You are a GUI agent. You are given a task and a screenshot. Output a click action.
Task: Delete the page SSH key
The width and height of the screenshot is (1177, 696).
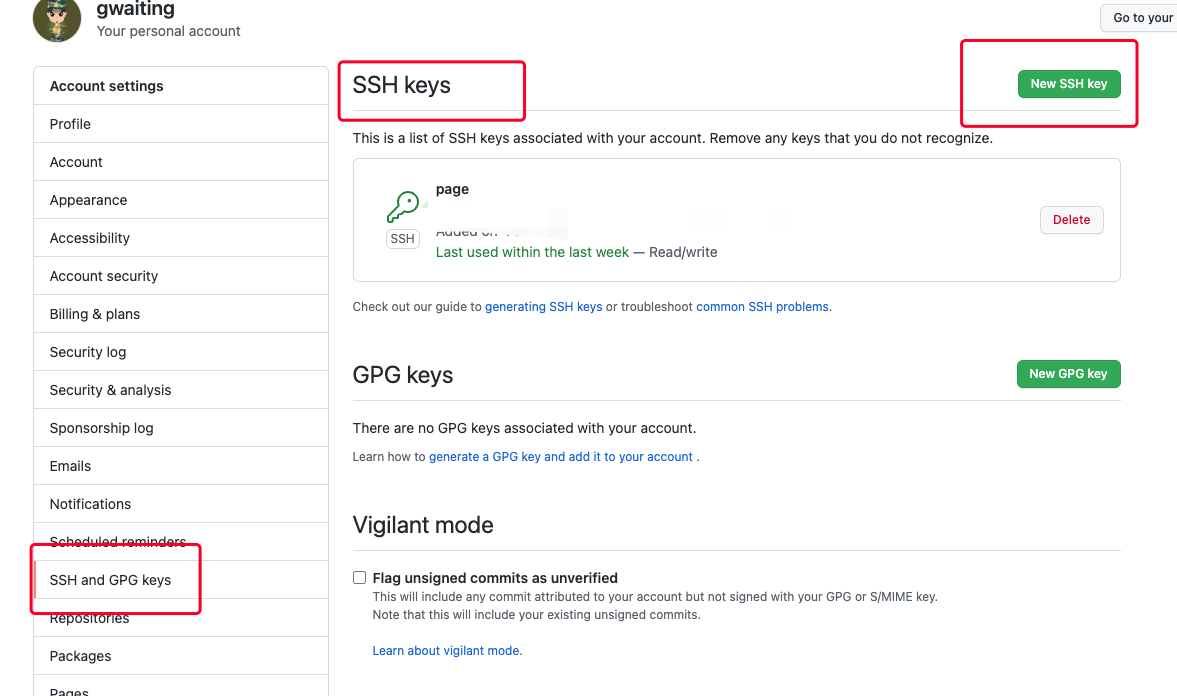(1071, 220)
